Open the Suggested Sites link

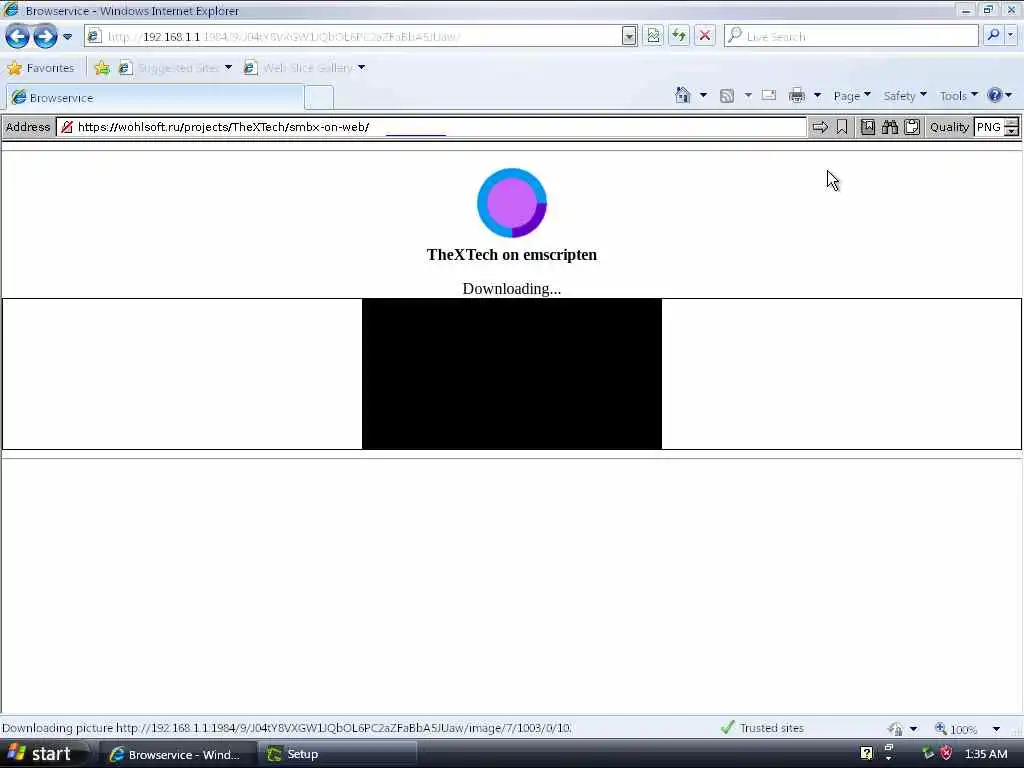coord(175,68)
